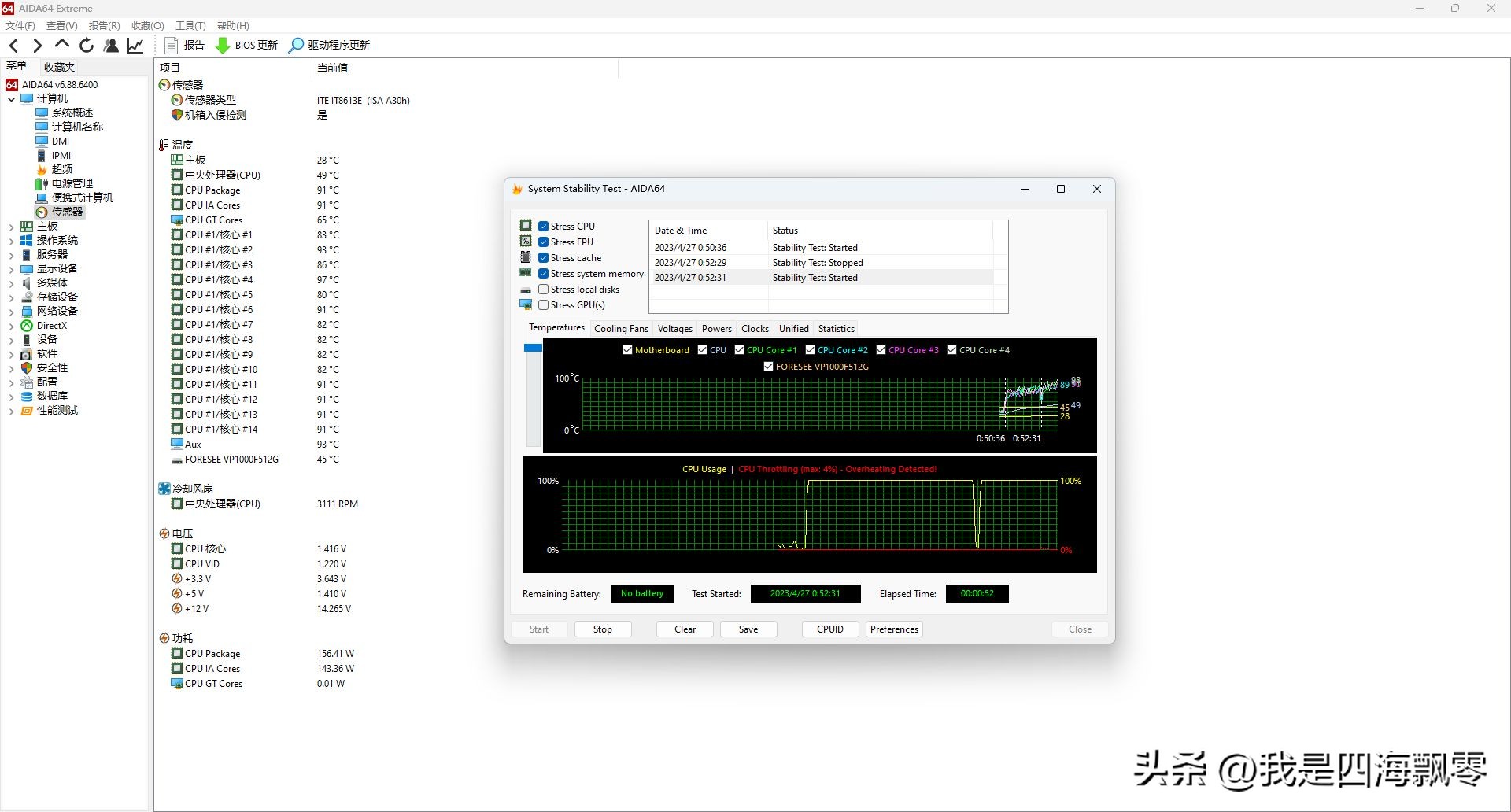The width and height of the screenshot is (1511, 812).
Task: Select the 超频 item in sidebar tree
Action: (x=62, y=169)
